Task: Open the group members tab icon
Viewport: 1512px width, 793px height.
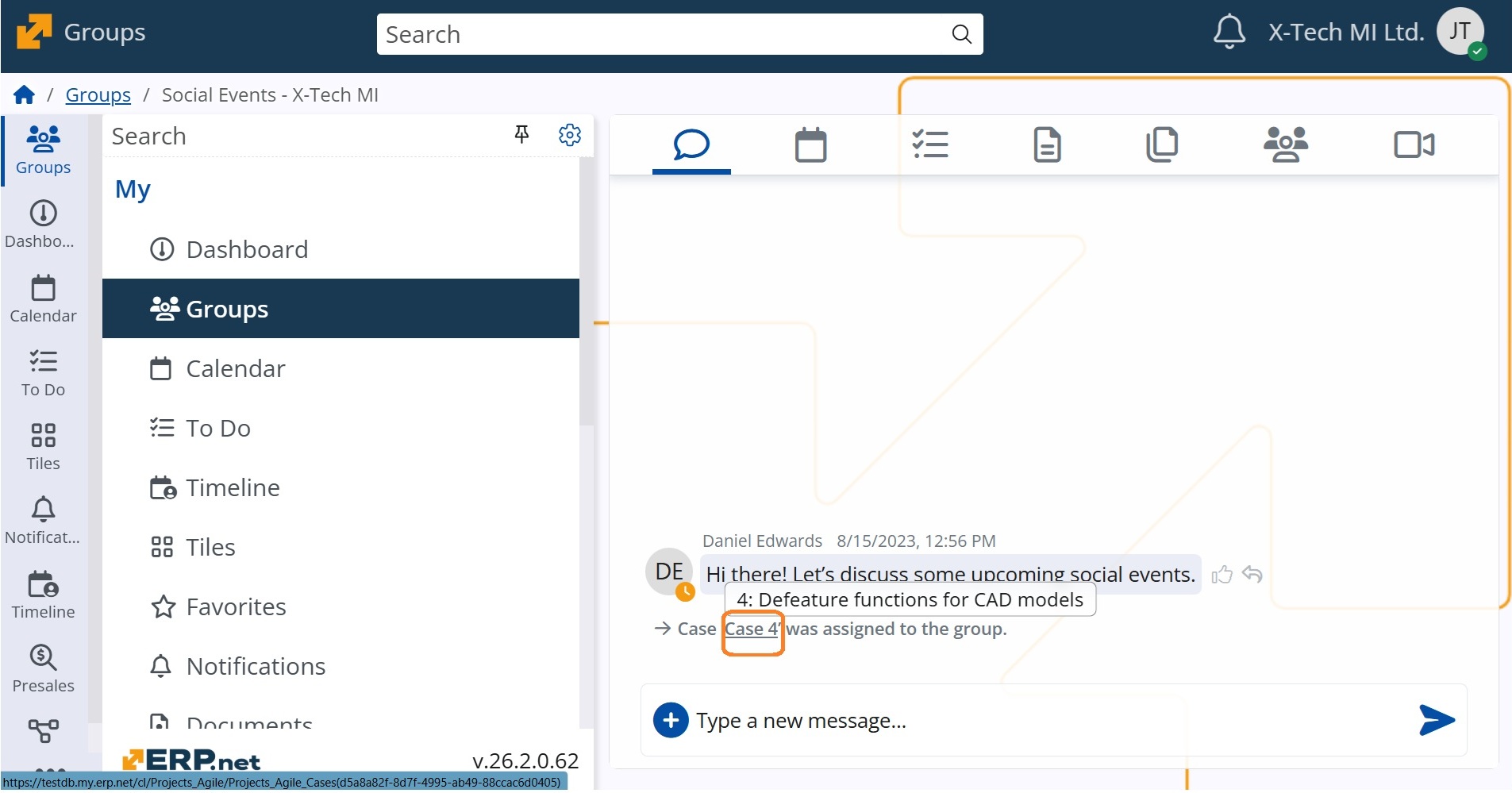Action: [1285, 145]
